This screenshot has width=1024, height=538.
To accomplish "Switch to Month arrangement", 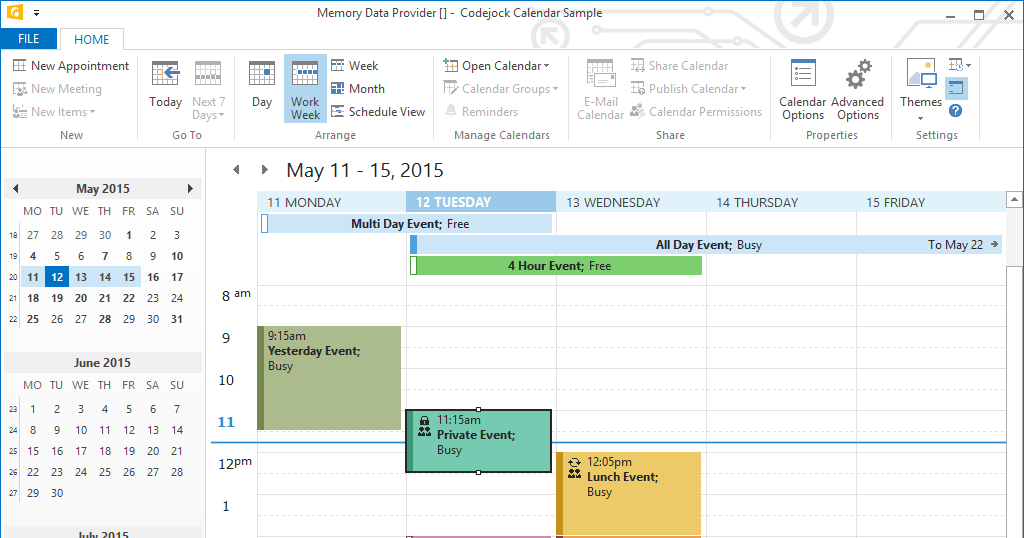I will [358, 89].
